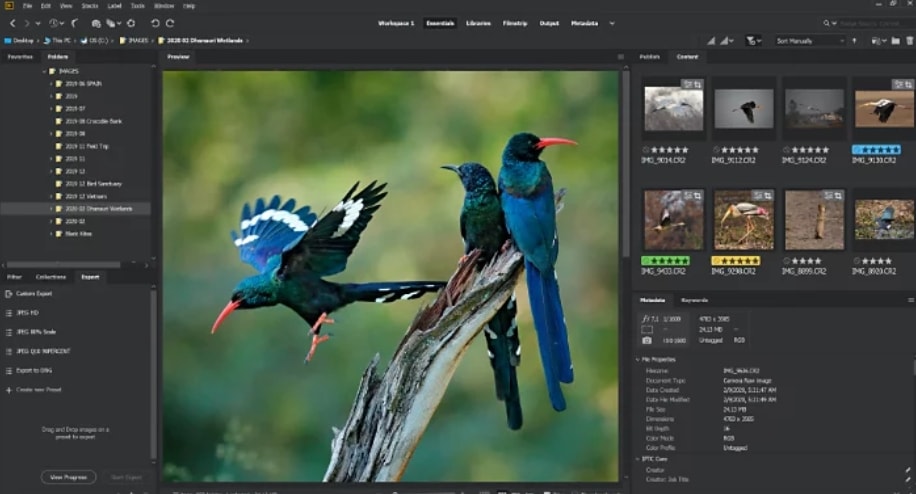Click the search input field

coord(875,23)
